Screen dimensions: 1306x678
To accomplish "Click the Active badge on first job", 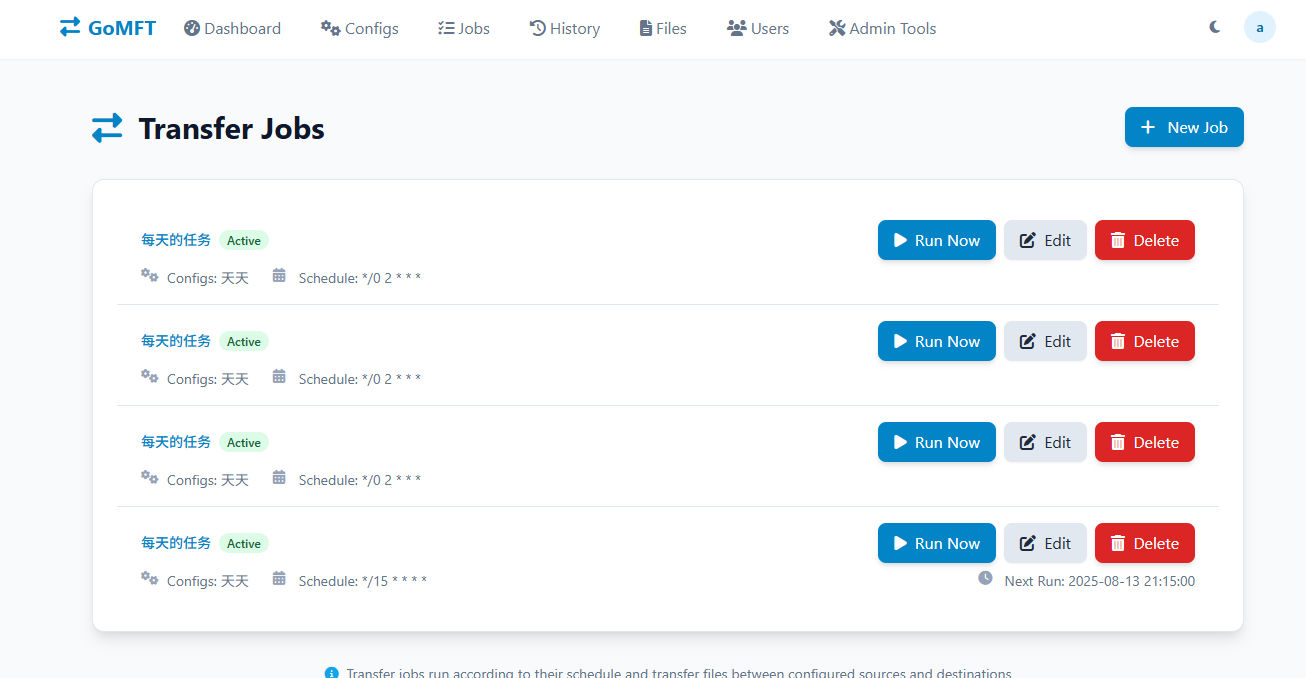I will tap(244, 240).
